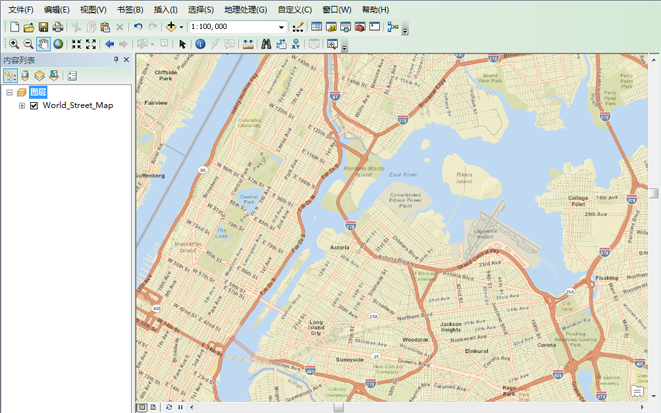Toggle List By Drawing Order view

[x=10, y=76]
